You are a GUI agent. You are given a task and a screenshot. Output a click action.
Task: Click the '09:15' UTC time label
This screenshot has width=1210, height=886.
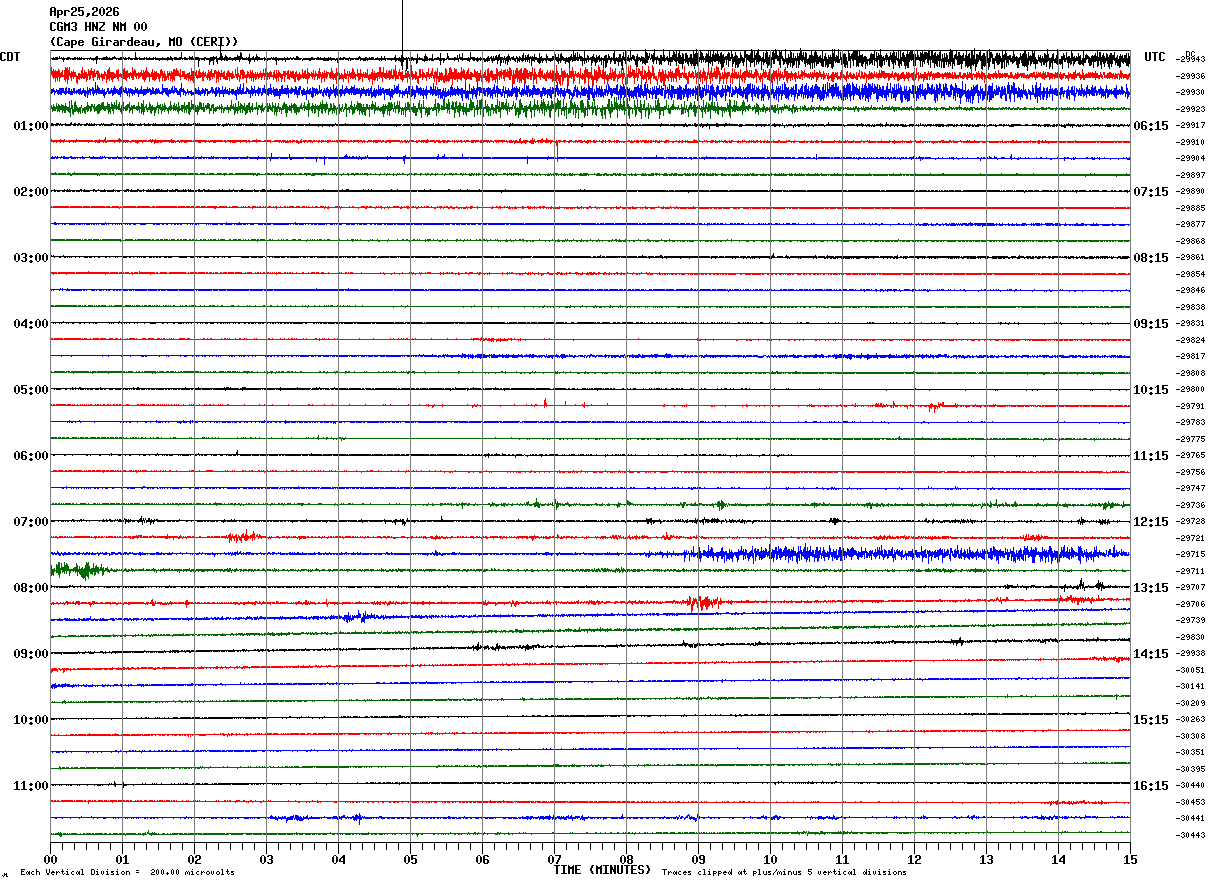[x=1151, y=324]
